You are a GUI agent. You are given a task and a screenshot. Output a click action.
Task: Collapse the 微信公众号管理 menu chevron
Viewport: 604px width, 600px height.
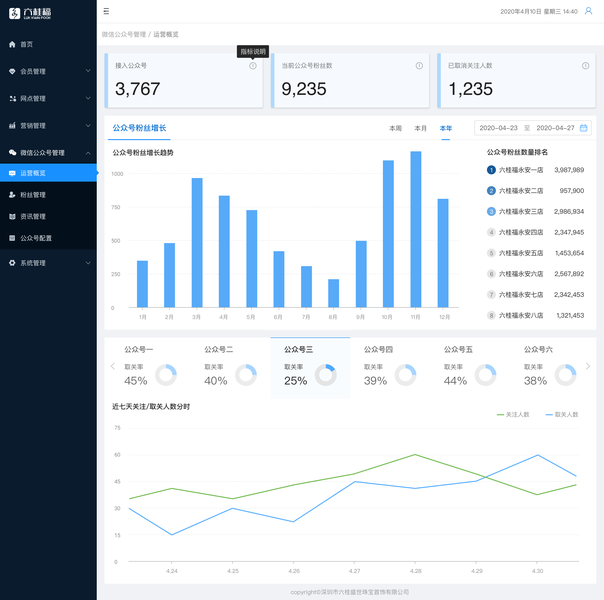pos(88,153)
